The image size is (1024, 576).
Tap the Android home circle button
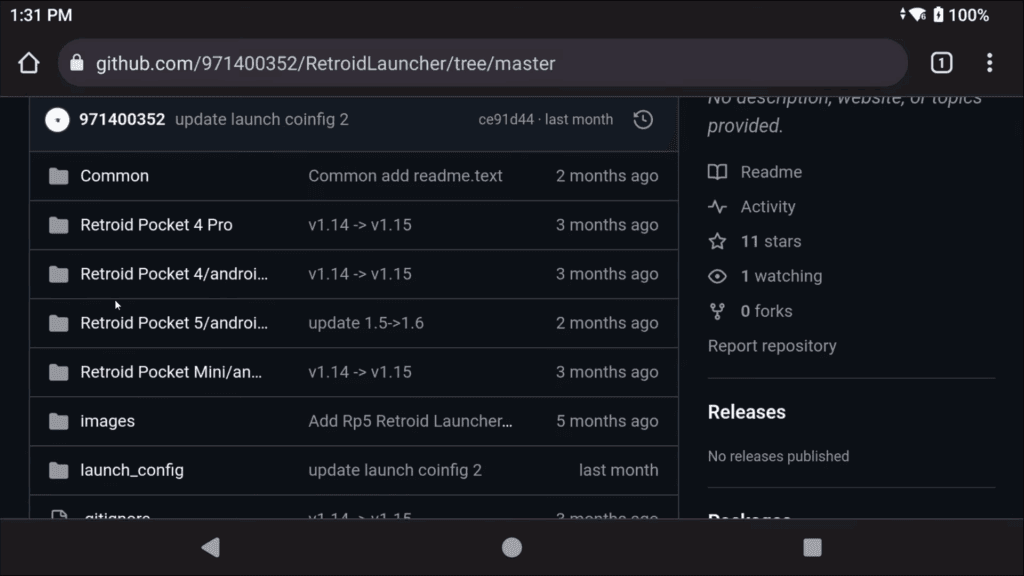pyautogui.click(x=512, y=547)
